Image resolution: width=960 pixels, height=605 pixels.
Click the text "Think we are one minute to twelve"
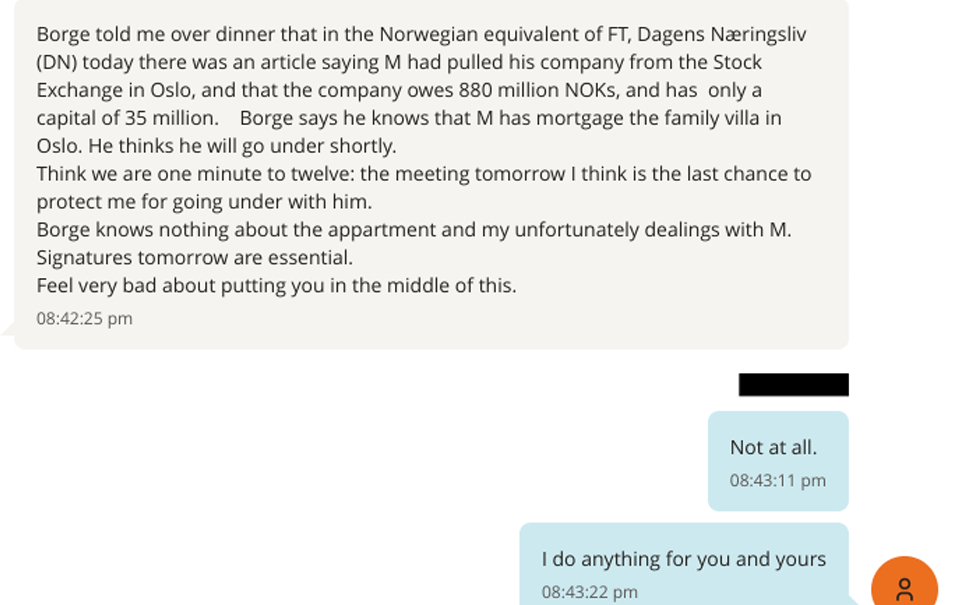coord(194,173)
